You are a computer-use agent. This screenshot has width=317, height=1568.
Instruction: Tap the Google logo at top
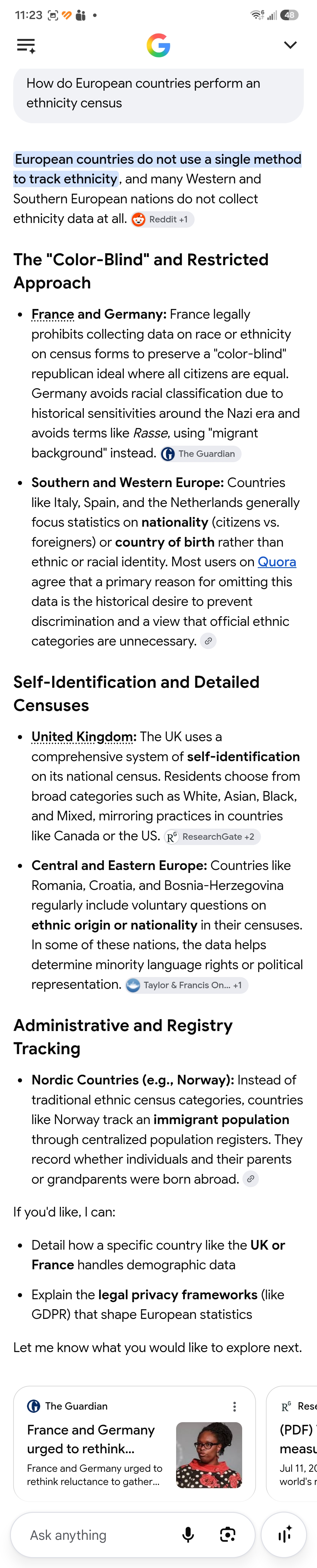(x=158, y=46)
